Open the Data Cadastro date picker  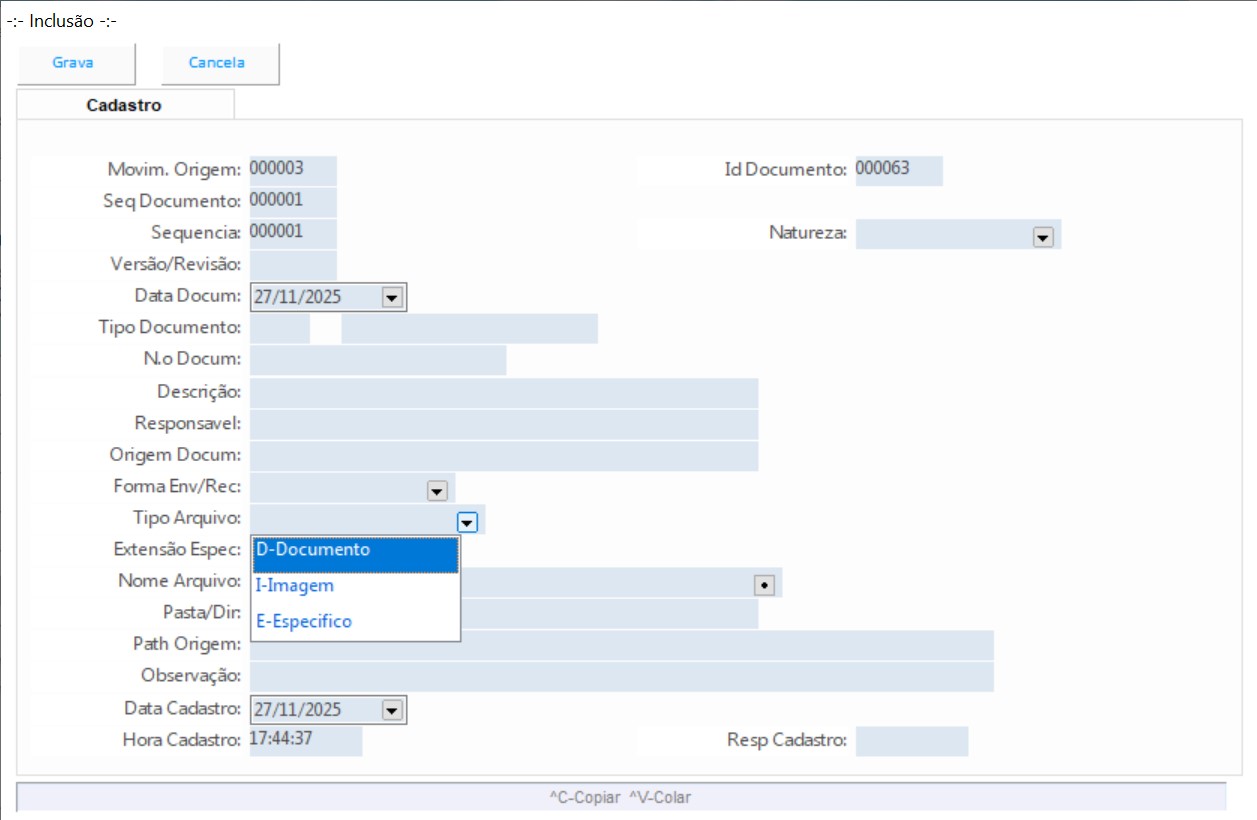coord(391,710)
